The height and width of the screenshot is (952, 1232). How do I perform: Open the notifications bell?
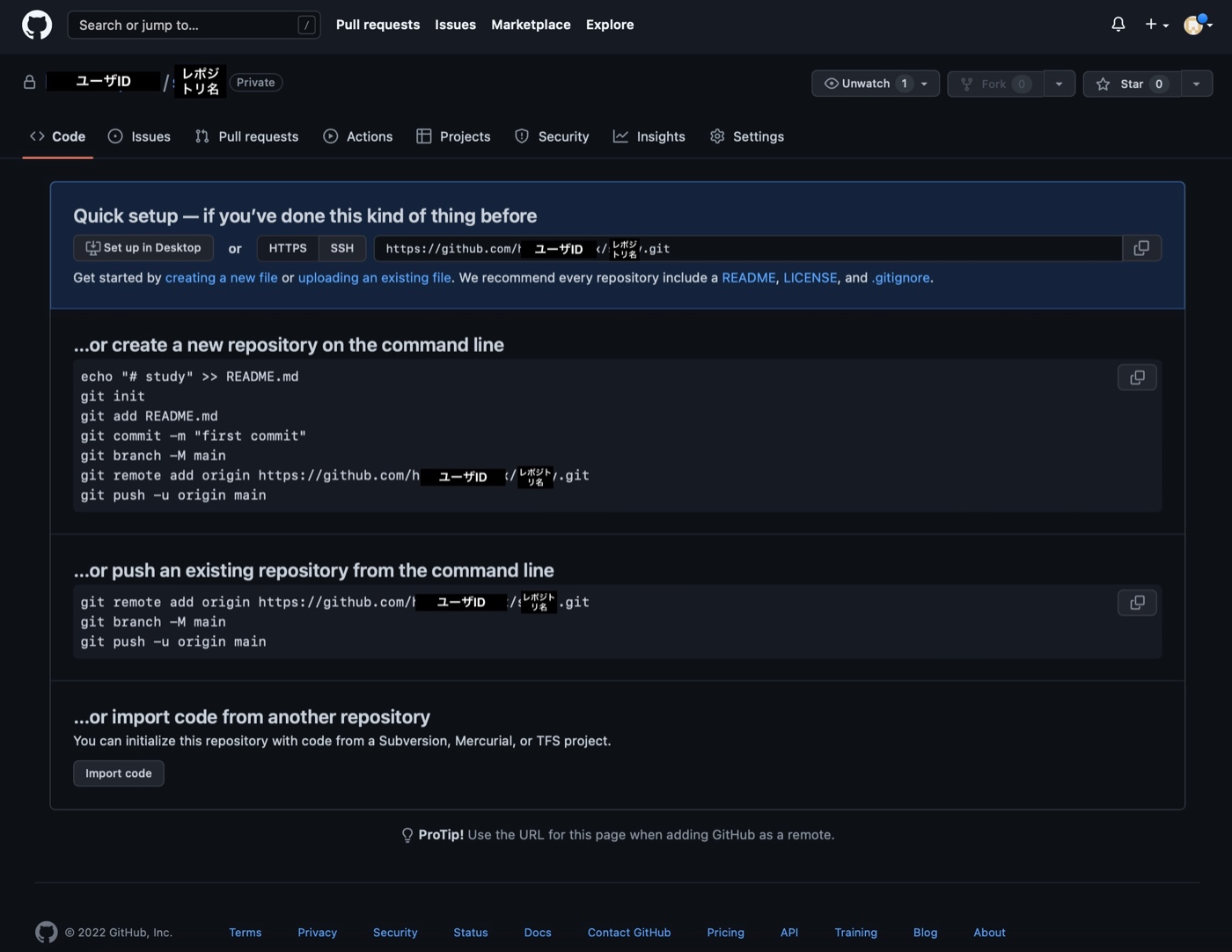coord(1118,25)
